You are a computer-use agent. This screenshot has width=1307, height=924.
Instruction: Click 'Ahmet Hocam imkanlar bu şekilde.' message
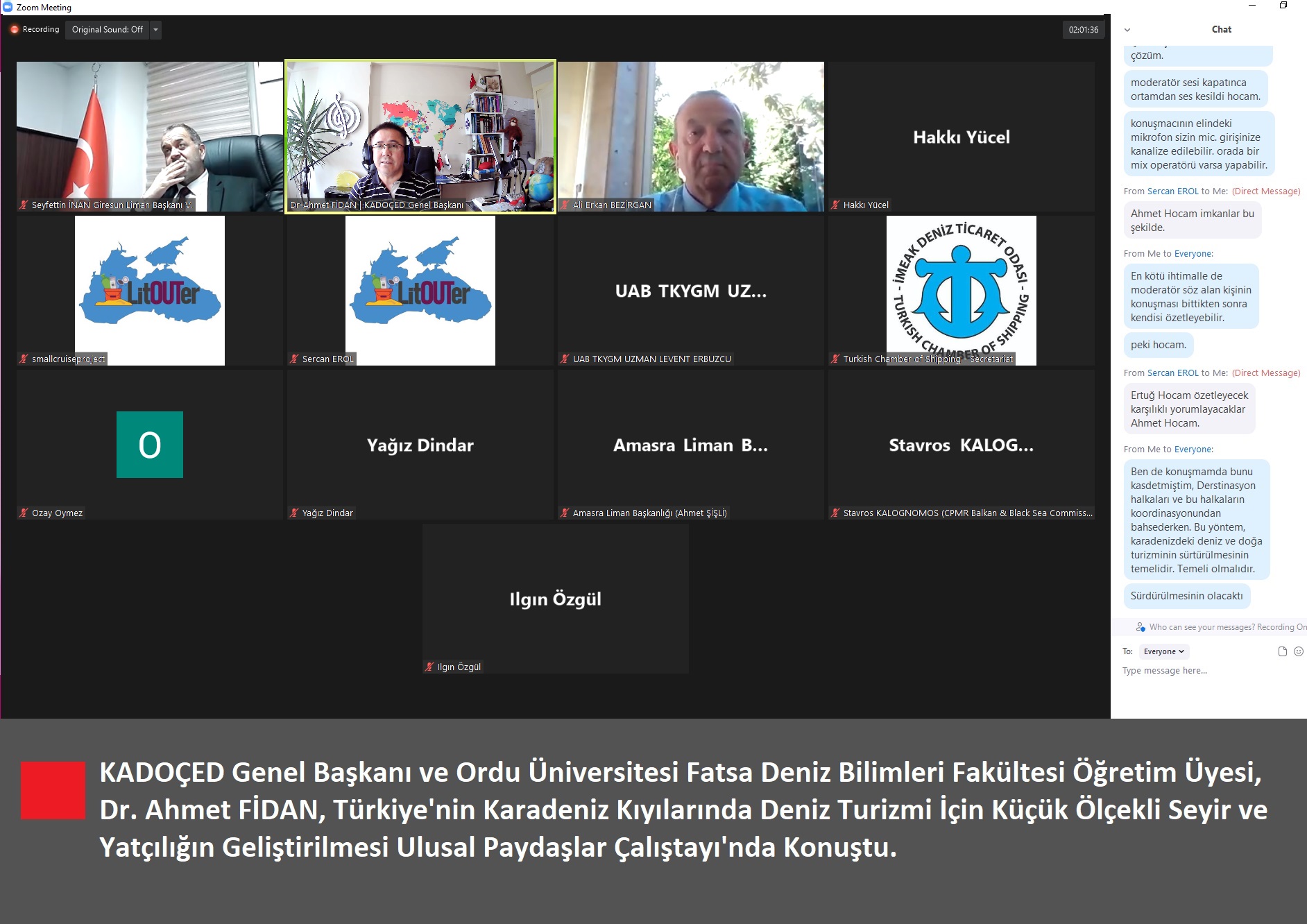(1193, 221)
